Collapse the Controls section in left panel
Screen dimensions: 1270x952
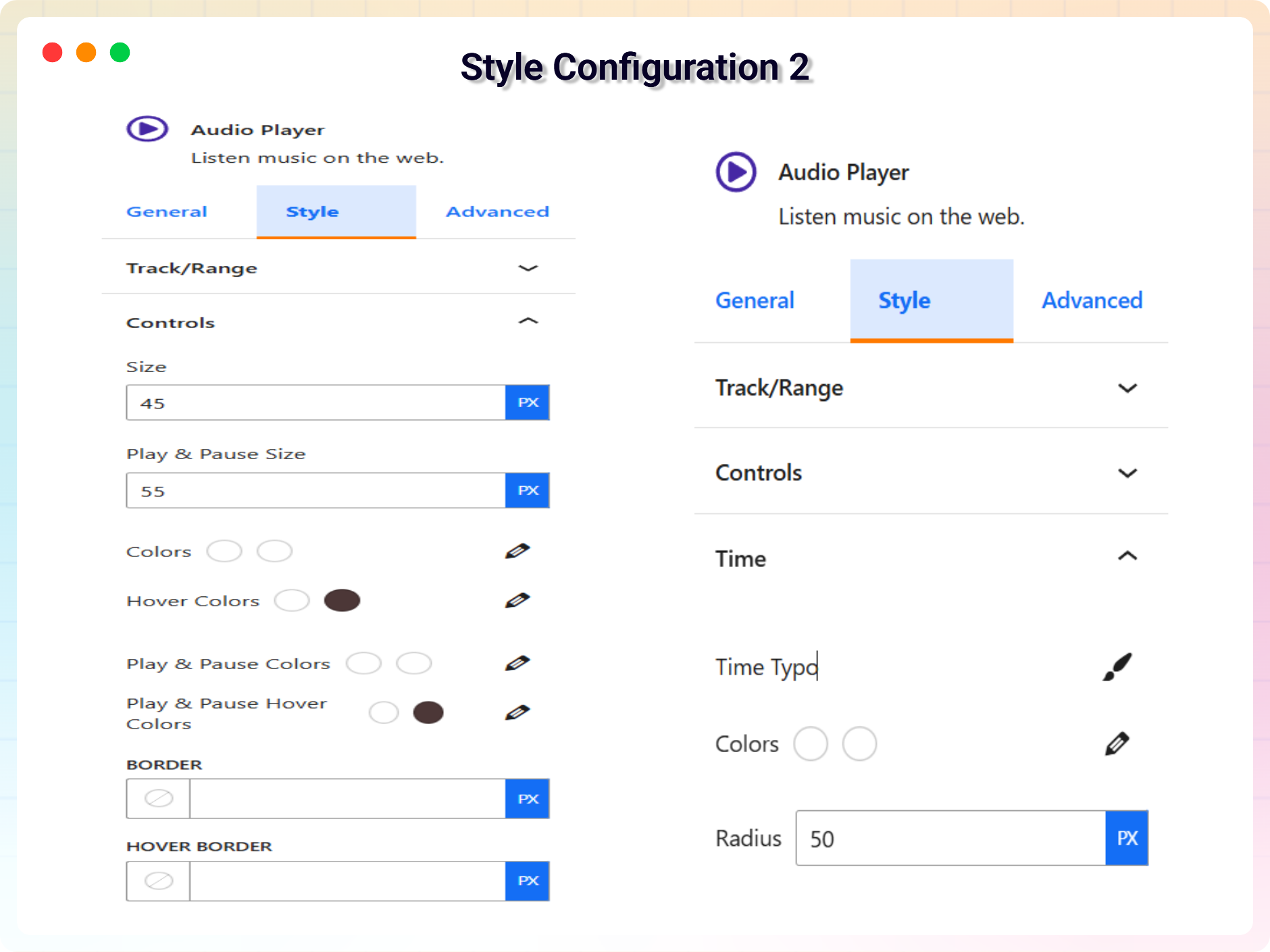(x=528, y=321)
